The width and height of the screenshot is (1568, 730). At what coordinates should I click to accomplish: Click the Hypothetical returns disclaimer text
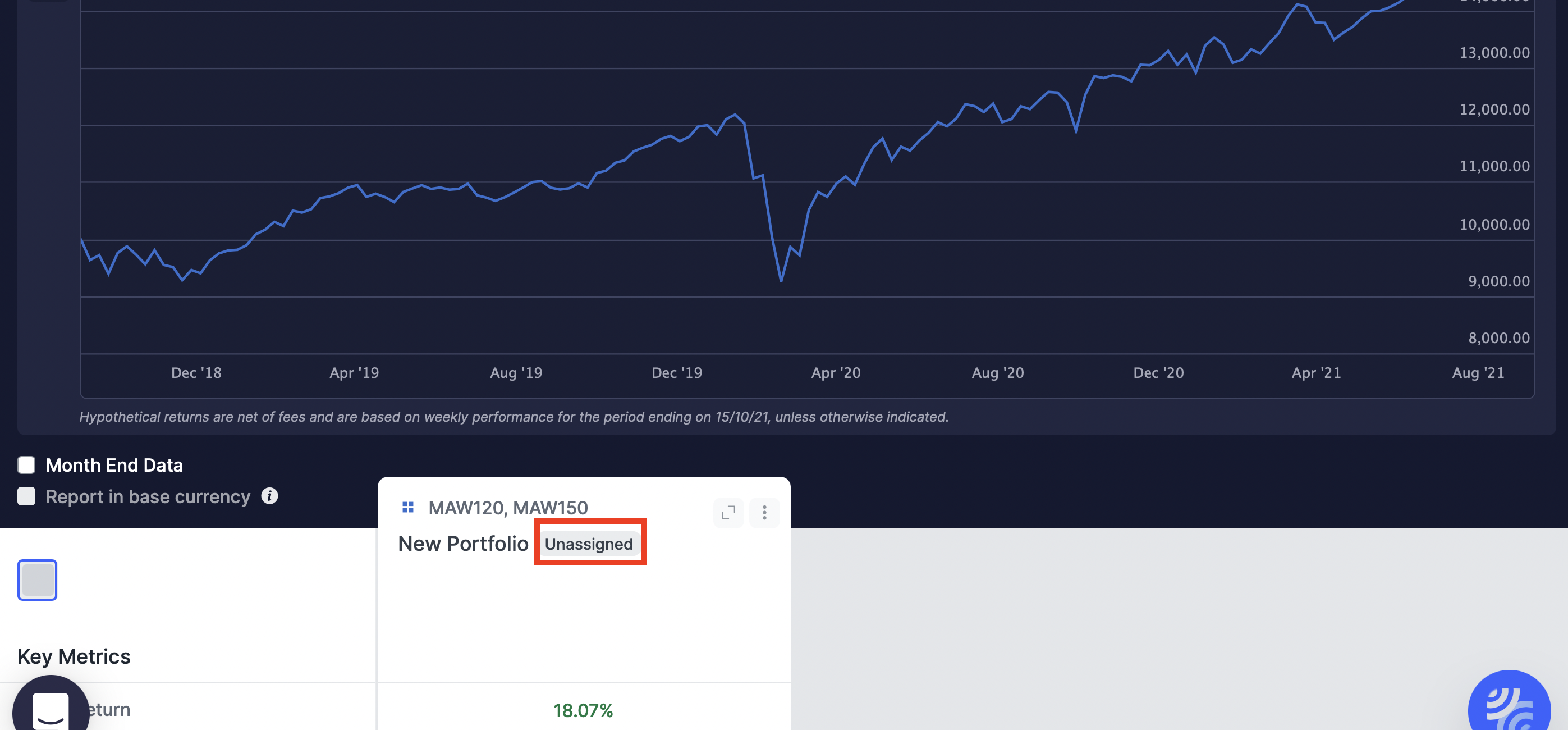click(514, 417)
